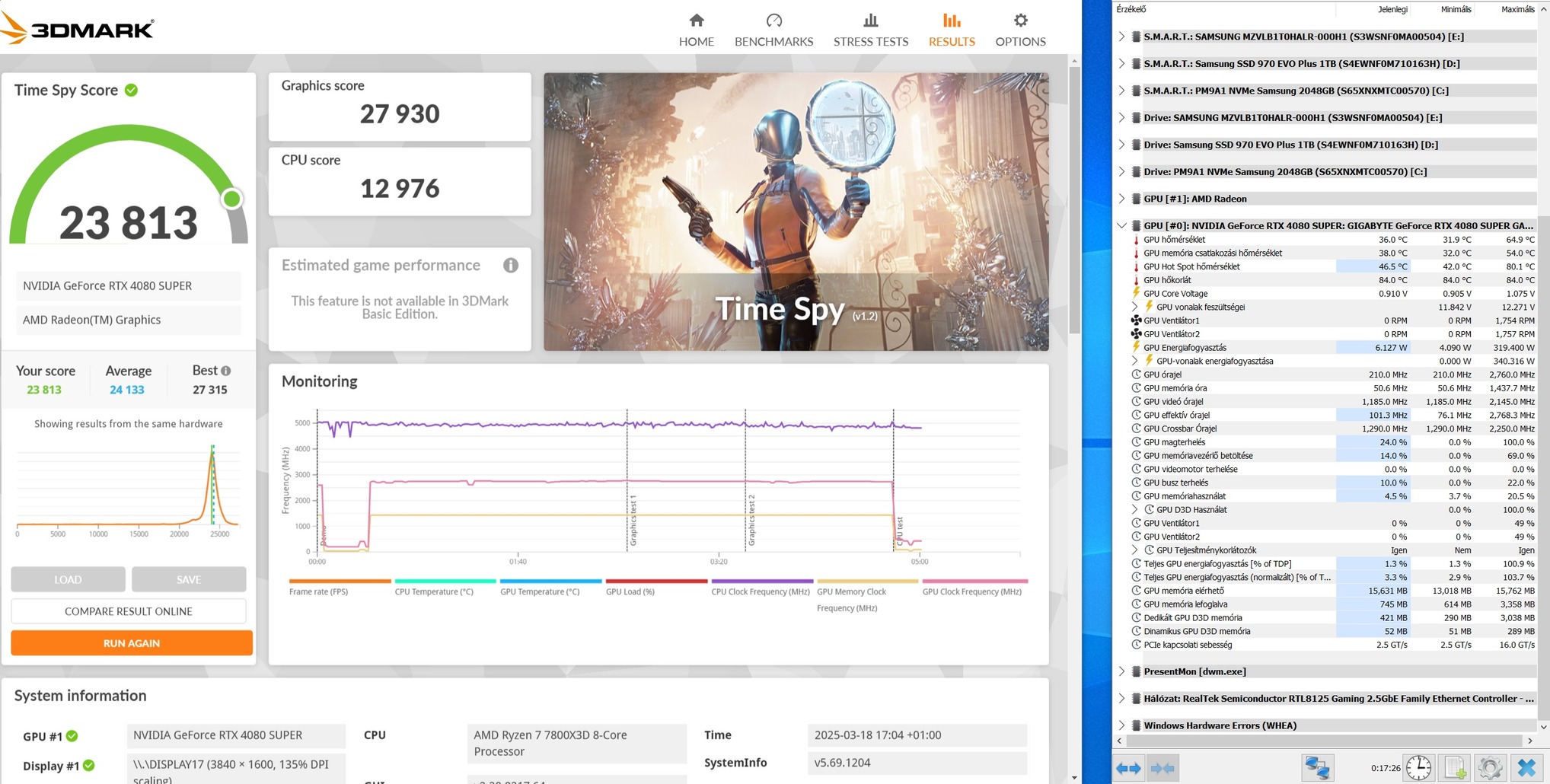The image size is (1550, 784).
Task: Click the Time Spy Score green checkmark
Action: click(131, 90)
